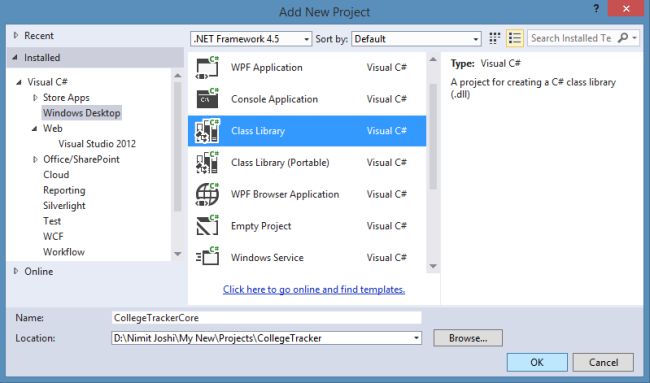Select Visual Studio 2012 under Web
The height and width of the screenshot is (383, 650).
(97, 144)
